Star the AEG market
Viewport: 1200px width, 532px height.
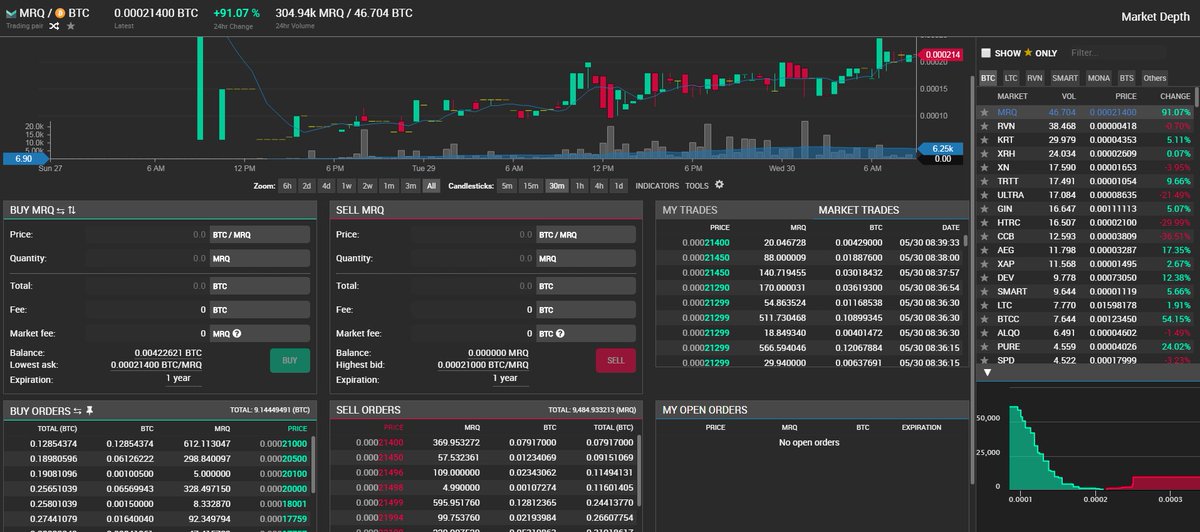pyautogui.click(x=985, y=248)
